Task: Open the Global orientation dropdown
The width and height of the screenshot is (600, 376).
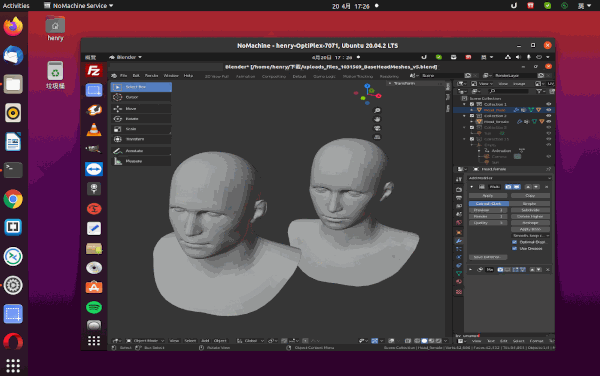Action: (251, 341)
